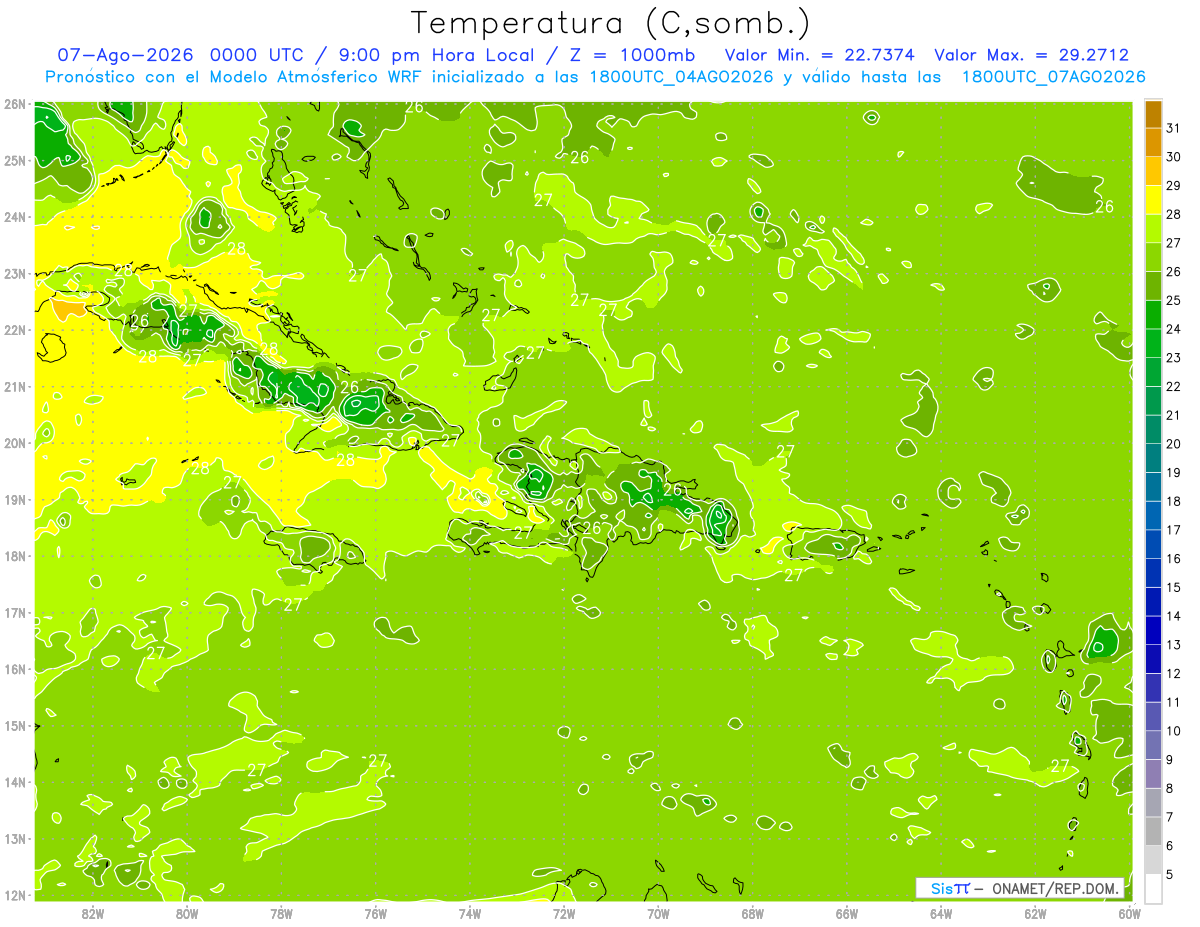Click the latitude axis label '21N'

point(15,387)
